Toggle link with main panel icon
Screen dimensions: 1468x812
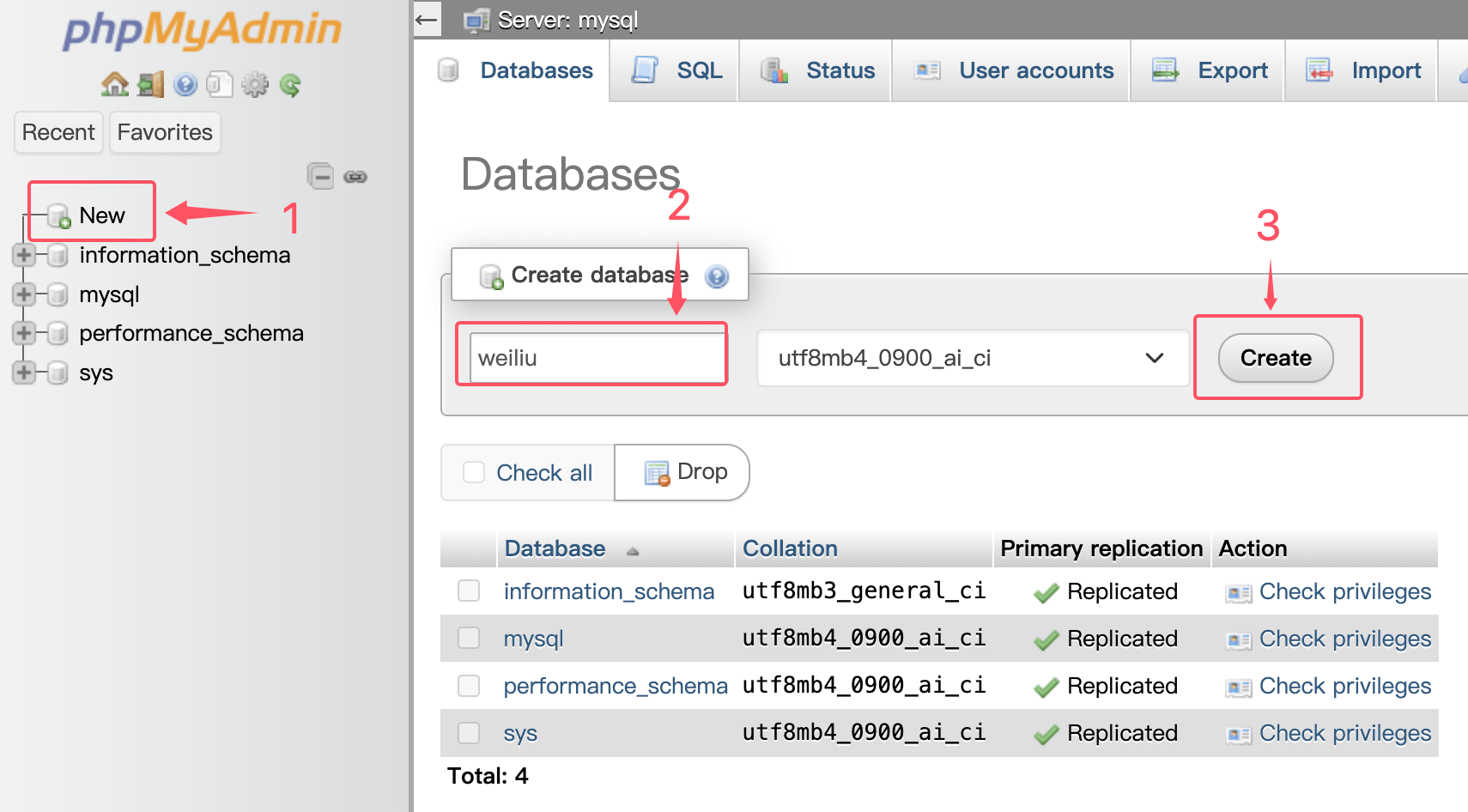pos(355,177)
